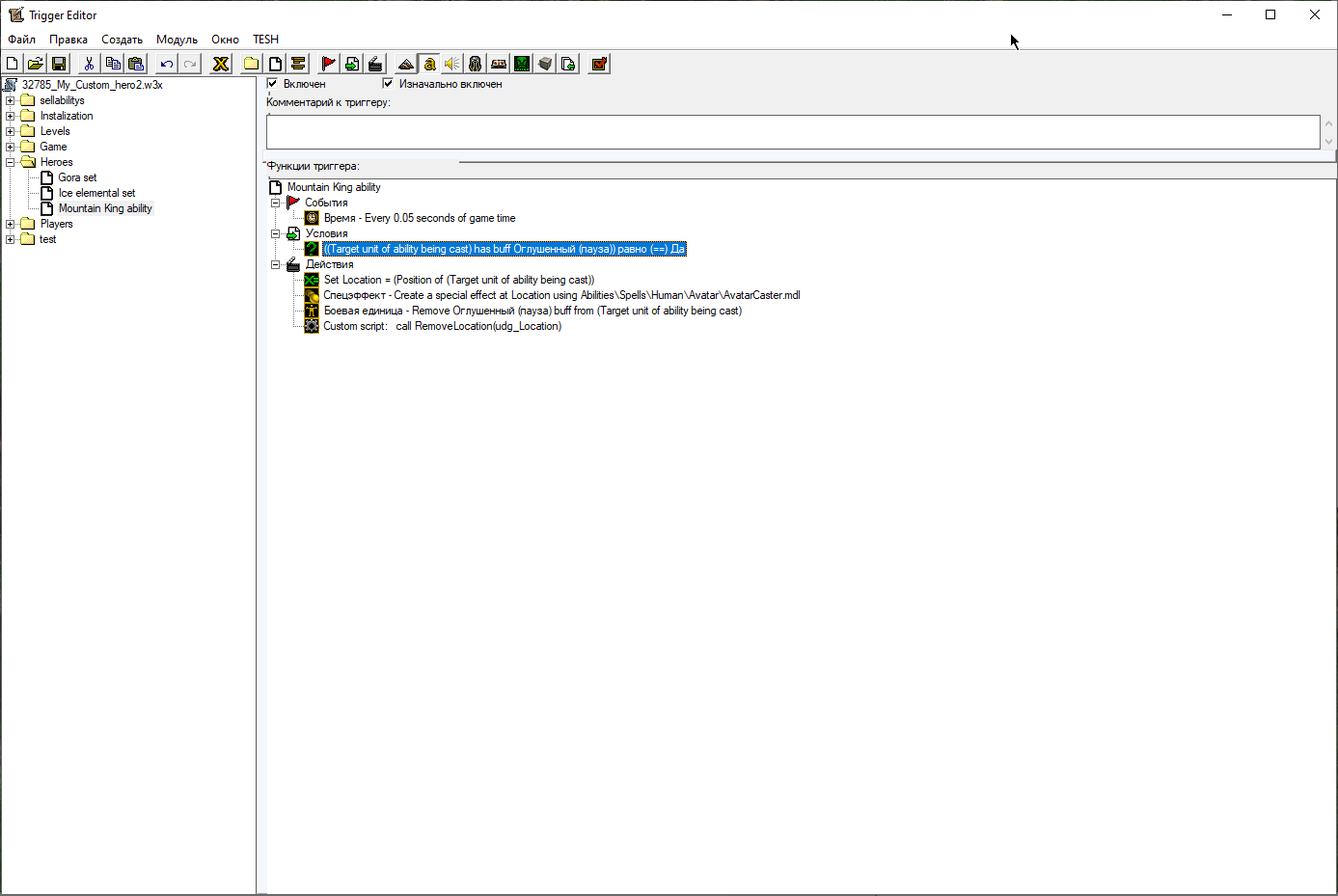Collapse the Действия section
This screenshot has height=896, width=1338.
276,264
